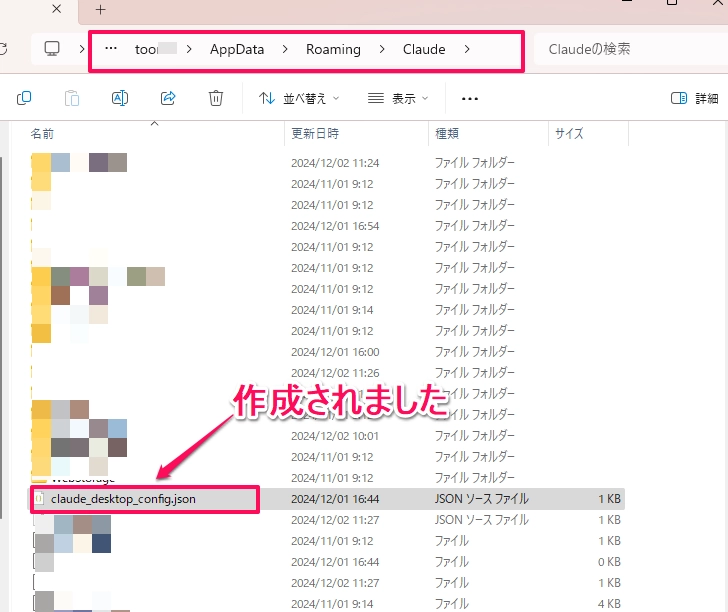Viewport: 728px width, 612px height.
Task: Open the 表示 view dropdown
Action: [398, 98]
